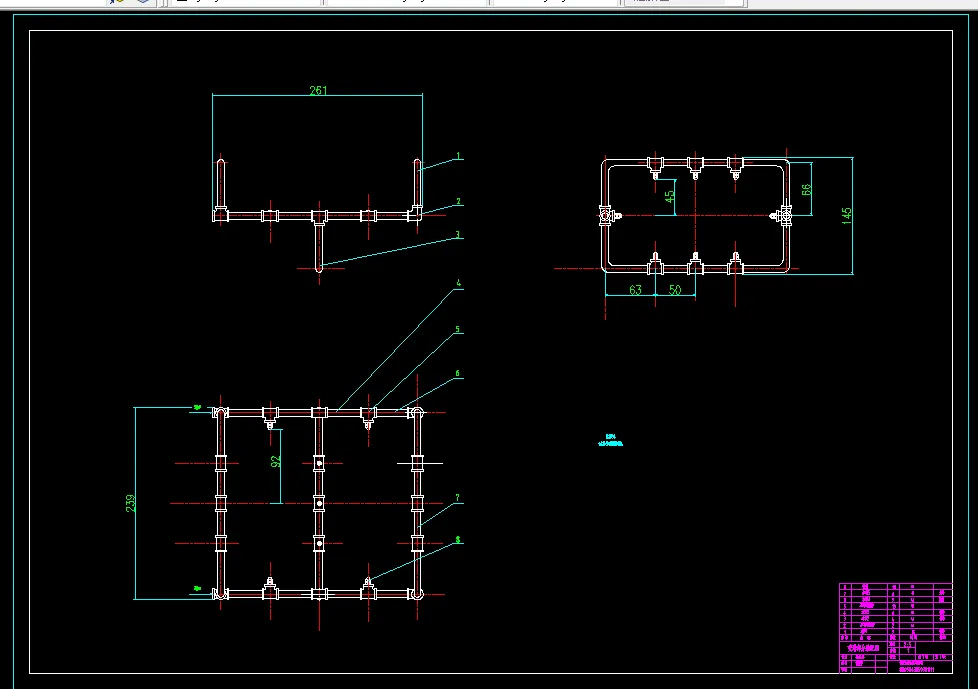Pick the 92 dimension label
The image size is (978, 689).
276,461
